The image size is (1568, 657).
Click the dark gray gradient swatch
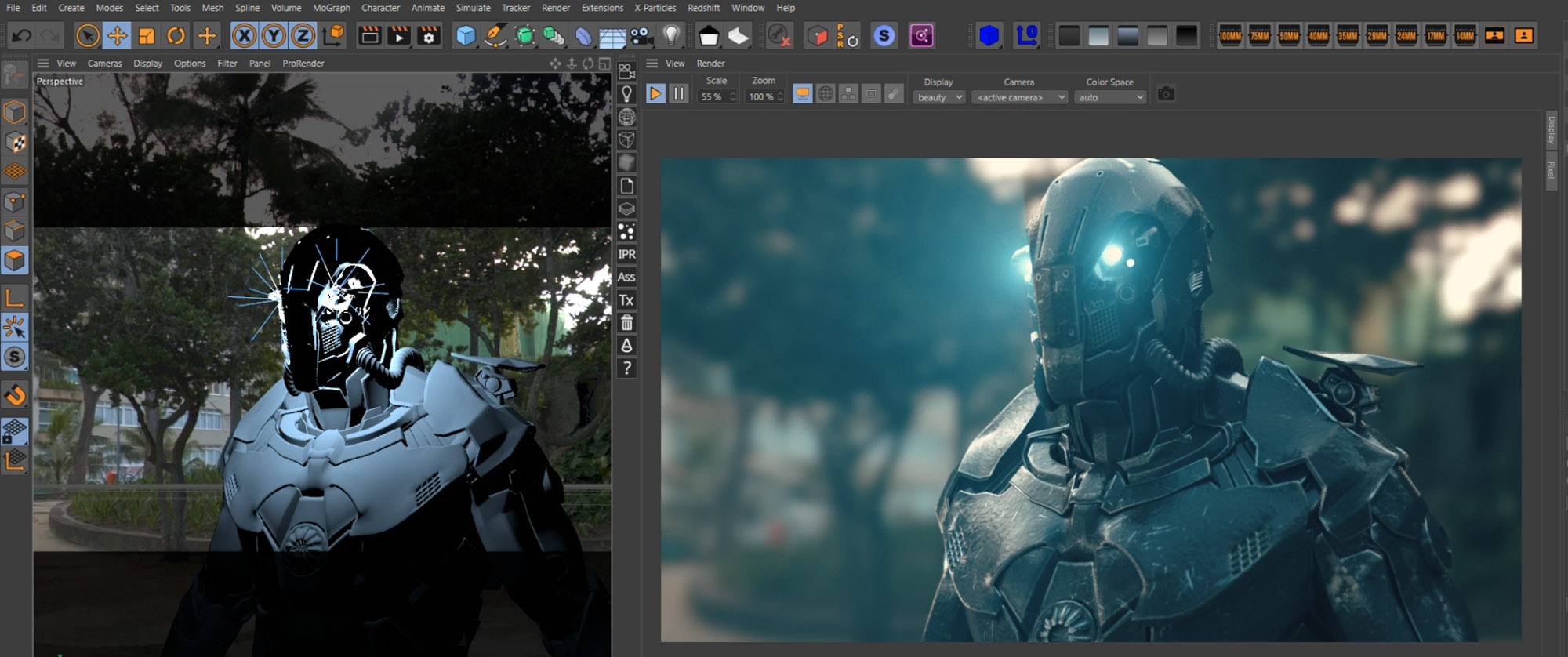1069,35
